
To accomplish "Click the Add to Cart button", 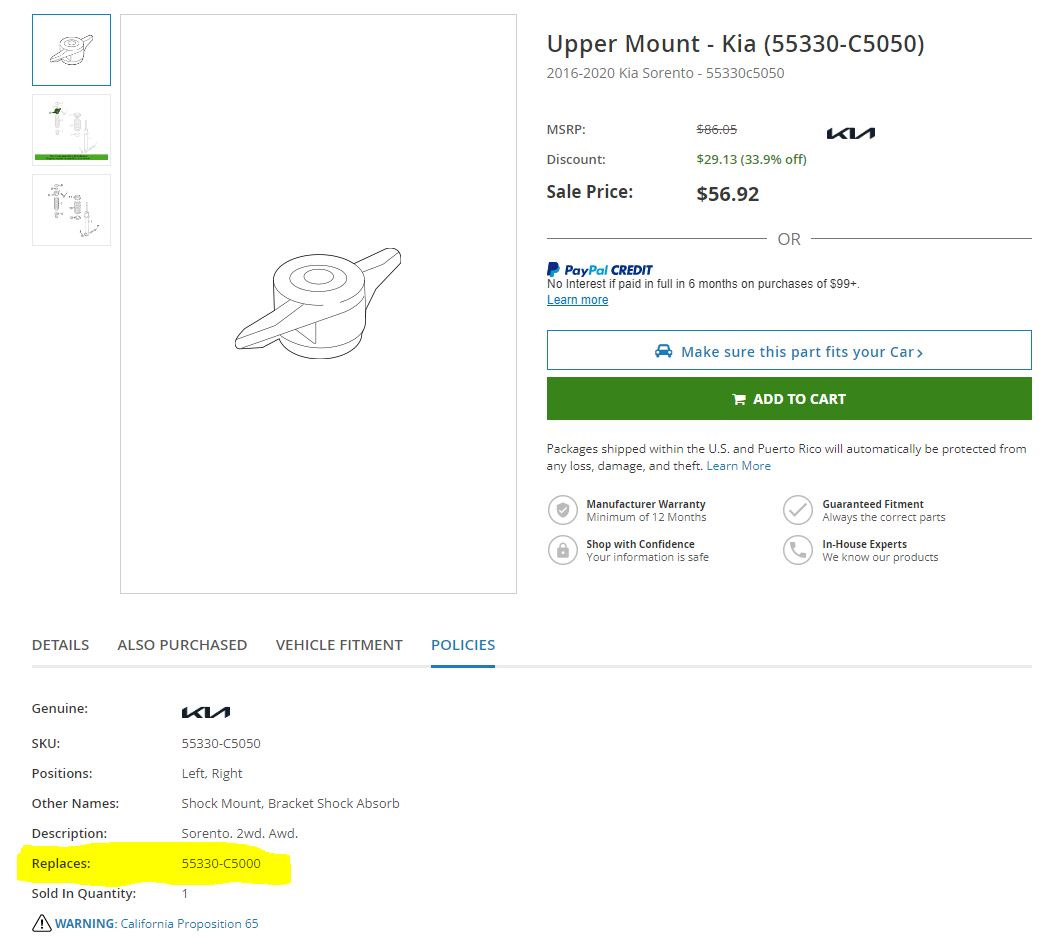I will pos(789,399).
